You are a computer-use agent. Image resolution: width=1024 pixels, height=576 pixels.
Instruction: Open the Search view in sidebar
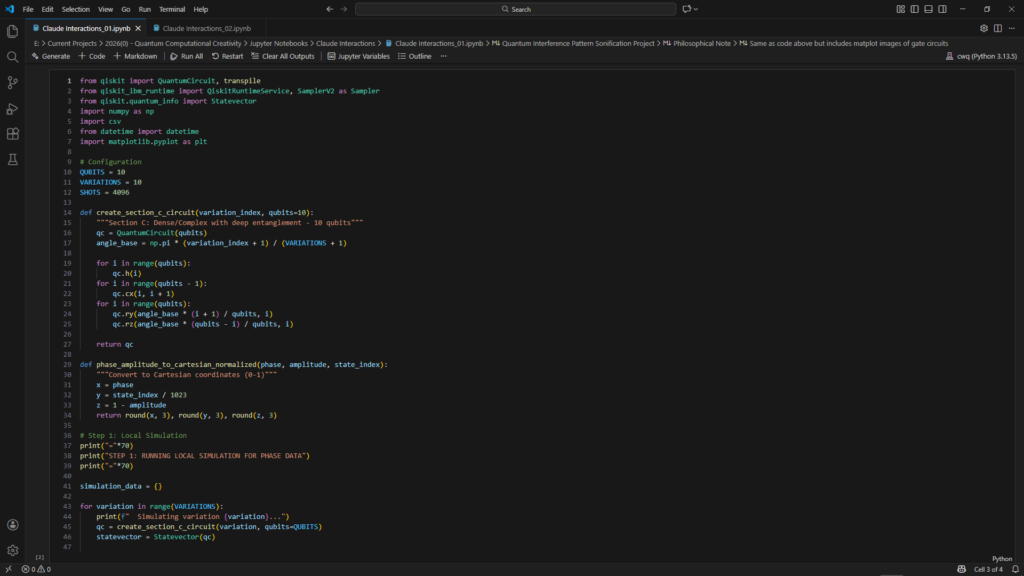pyautogui.click(x=12, y=57)
